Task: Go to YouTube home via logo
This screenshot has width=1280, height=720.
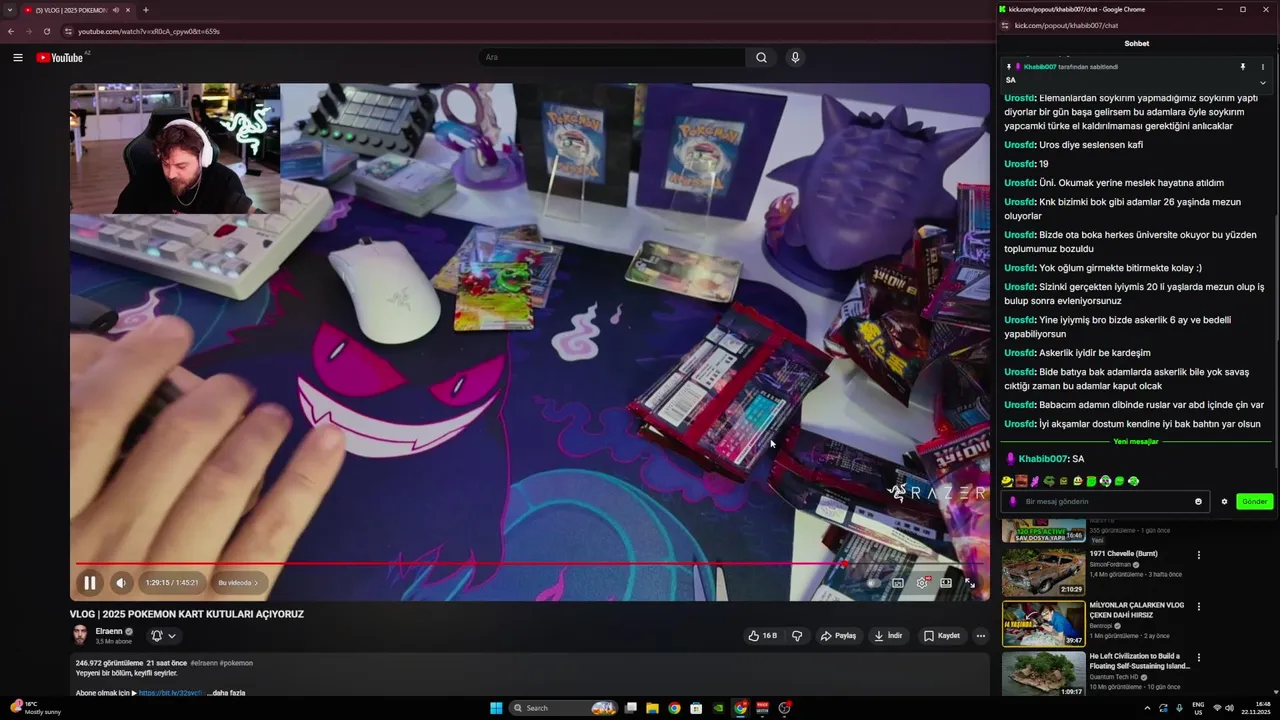Action: [x=60, y=57]
